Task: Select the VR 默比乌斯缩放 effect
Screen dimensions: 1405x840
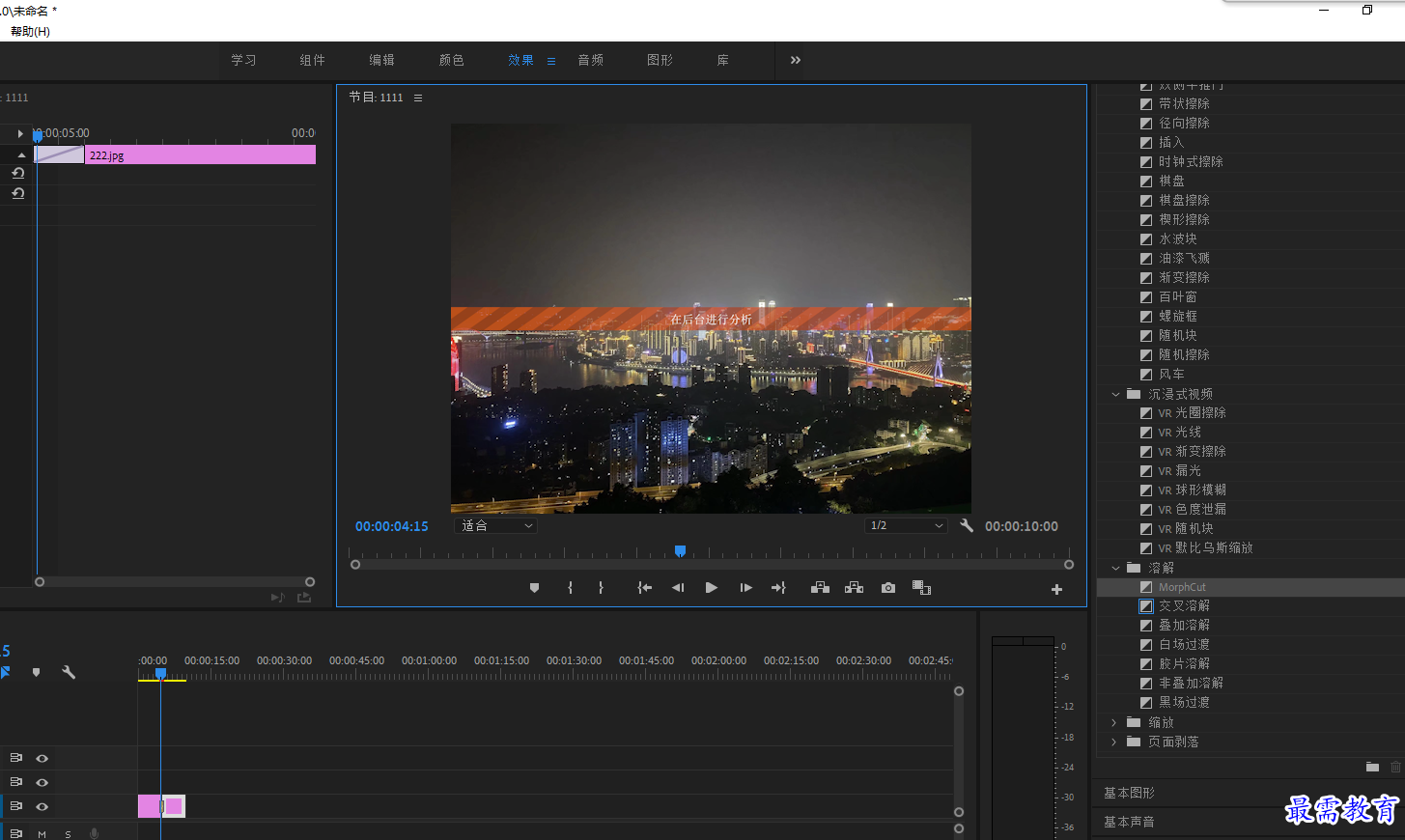Action: pyautogui.click(x=1205, y=548)
